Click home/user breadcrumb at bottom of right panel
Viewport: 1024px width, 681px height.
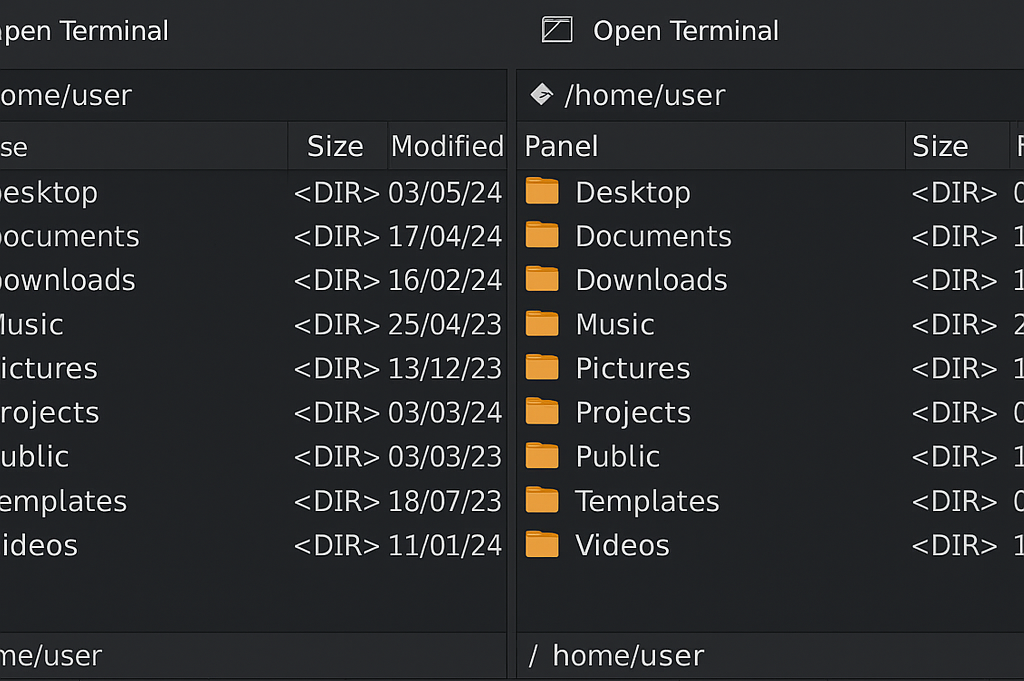(x=628, y=656)
